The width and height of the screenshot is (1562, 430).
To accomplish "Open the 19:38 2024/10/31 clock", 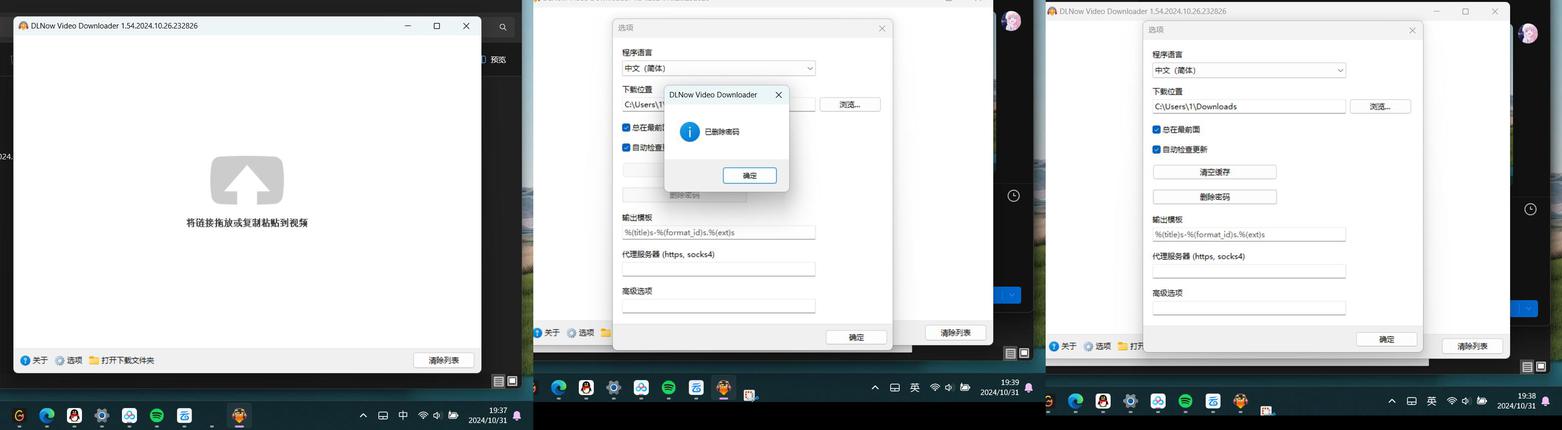I will 1517,401.
